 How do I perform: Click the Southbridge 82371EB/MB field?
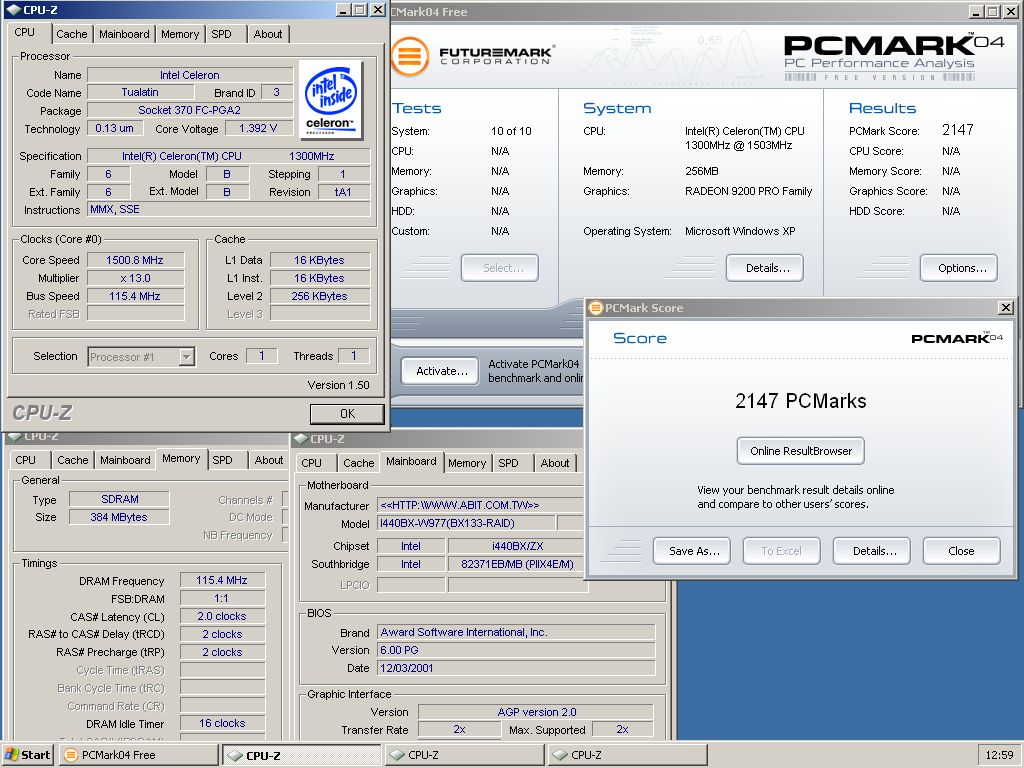pos(516,564)
